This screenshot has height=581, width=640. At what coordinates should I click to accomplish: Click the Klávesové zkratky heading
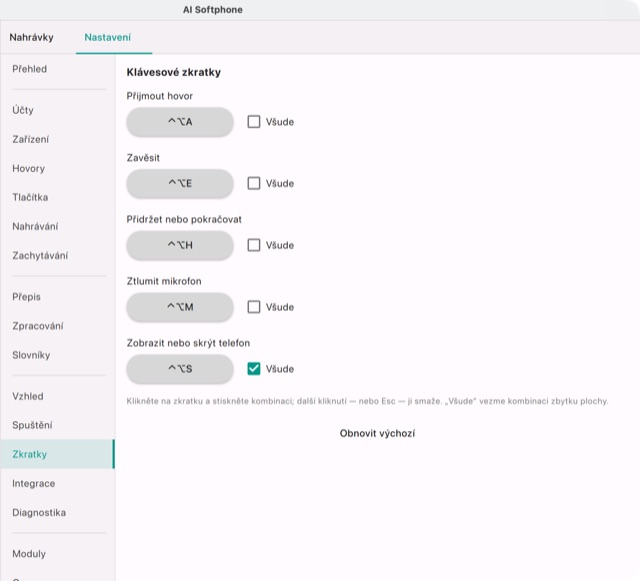click(173, 72)
